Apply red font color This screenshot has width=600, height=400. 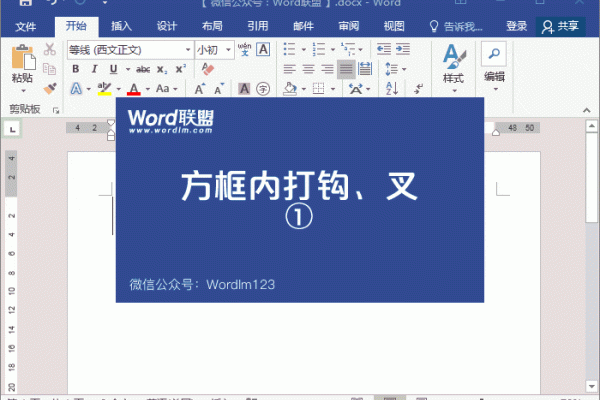click(134, 89)
